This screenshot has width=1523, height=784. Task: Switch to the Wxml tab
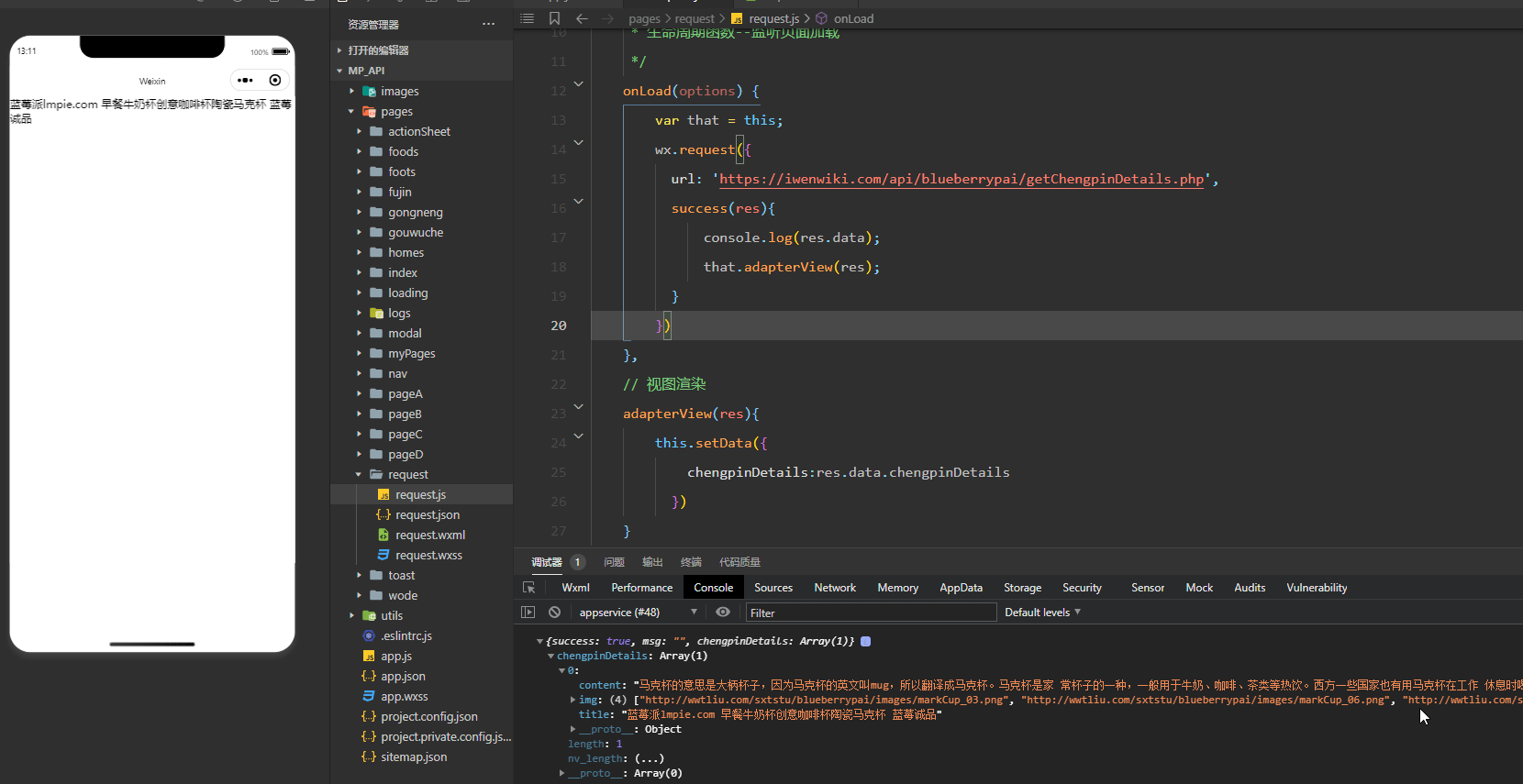(x=576, y=588)
